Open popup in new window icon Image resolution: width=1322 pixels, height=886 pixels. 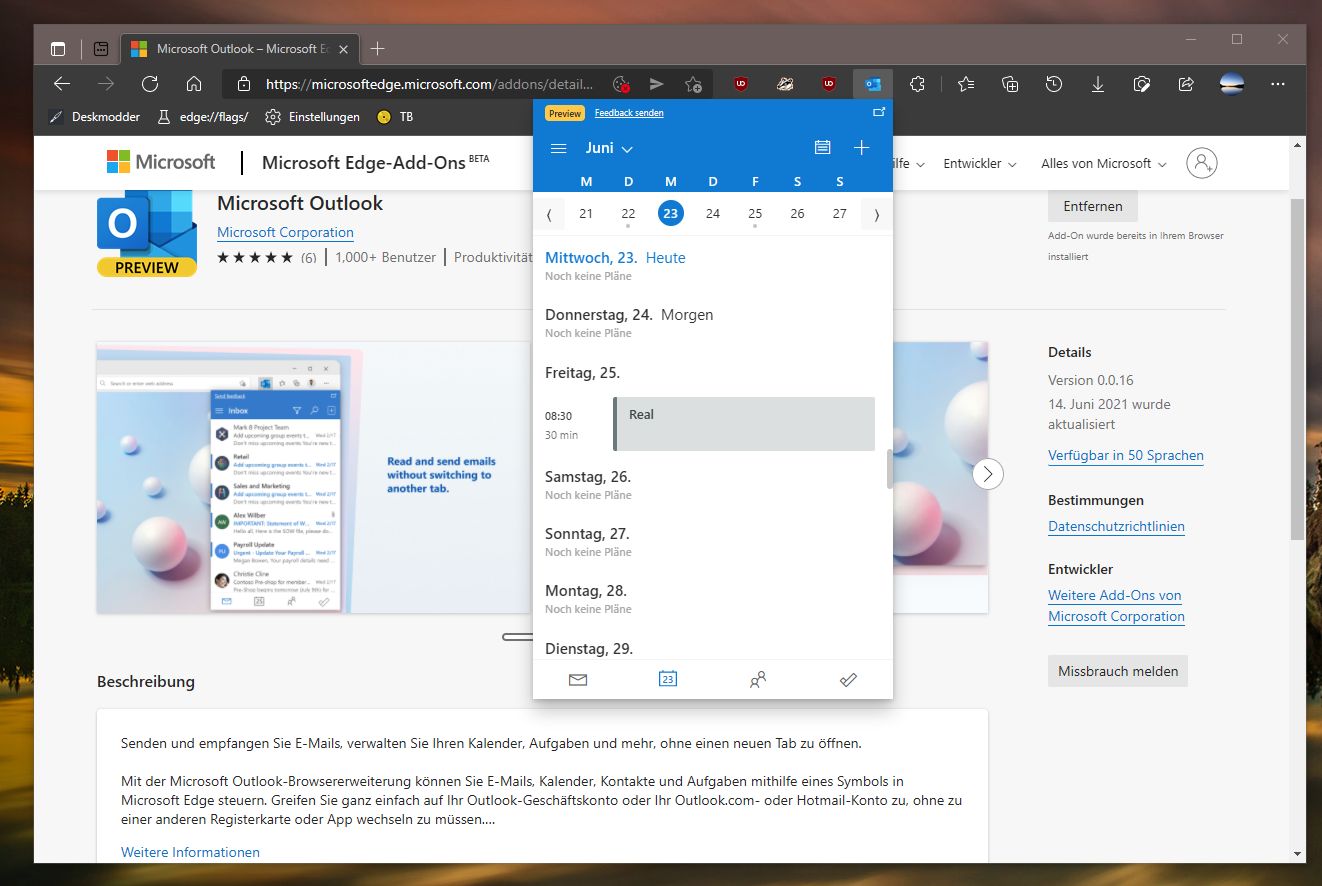pyautogui.click(x=879, y=113)
